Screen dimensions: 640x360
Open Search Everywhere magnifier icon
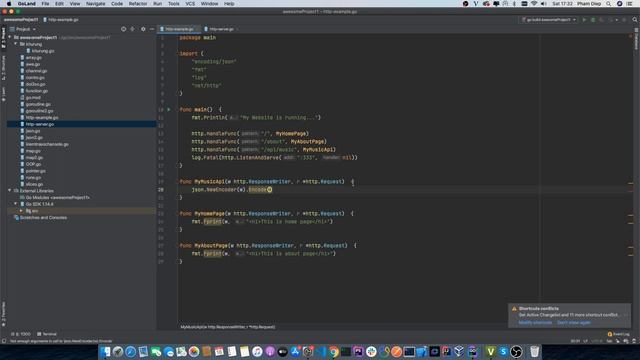coord(635,20)
